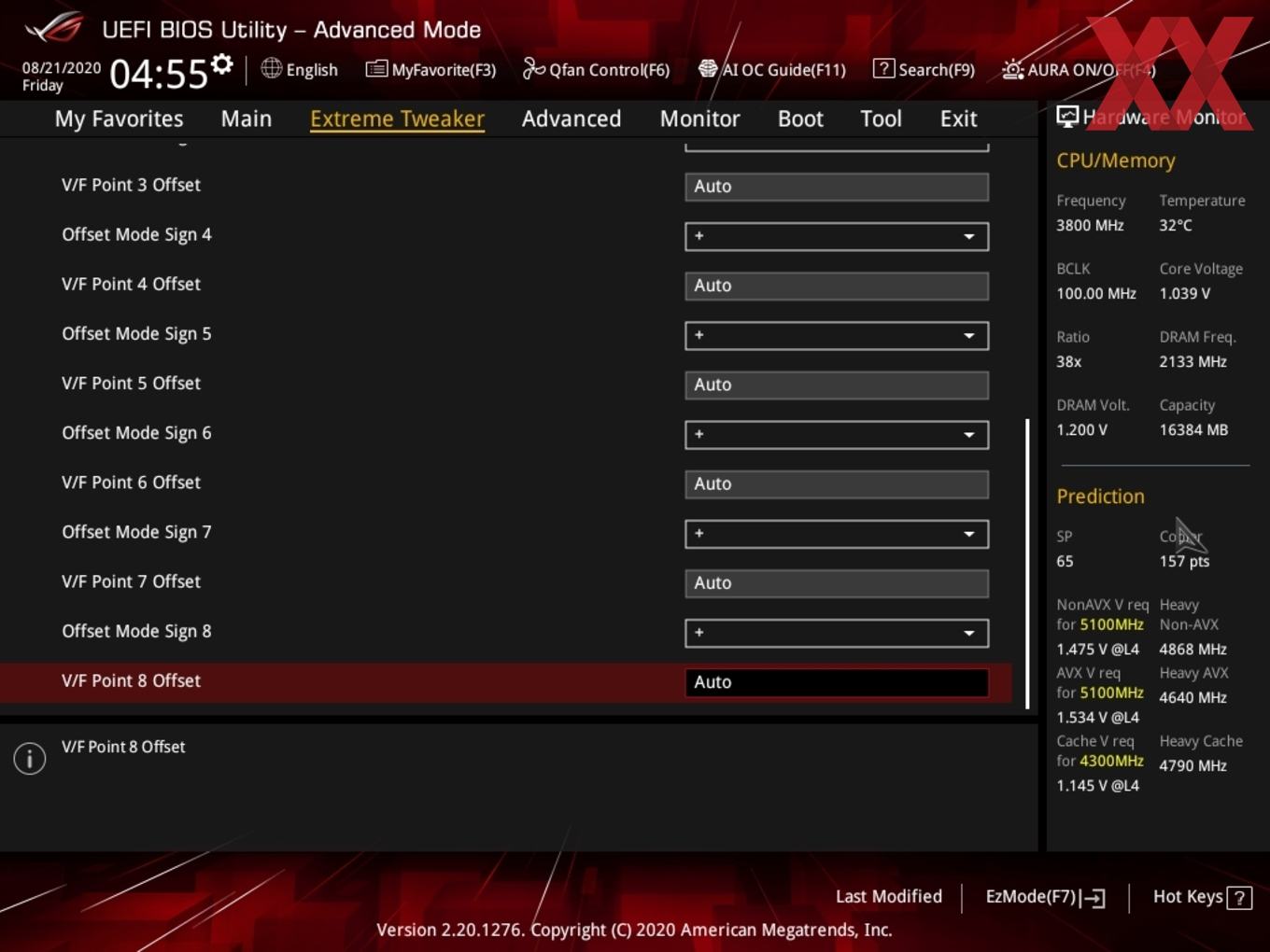
Task: Click the AURA light icon
Action: tap(1012, 69)
